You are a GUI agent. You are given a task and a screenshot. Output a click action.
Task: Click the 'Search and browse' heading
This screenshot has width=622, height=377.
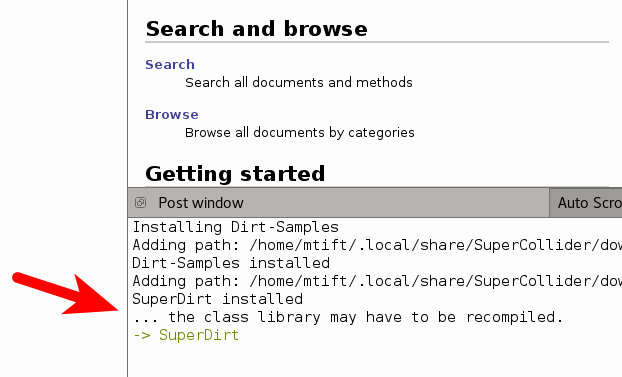pos(256,29)
